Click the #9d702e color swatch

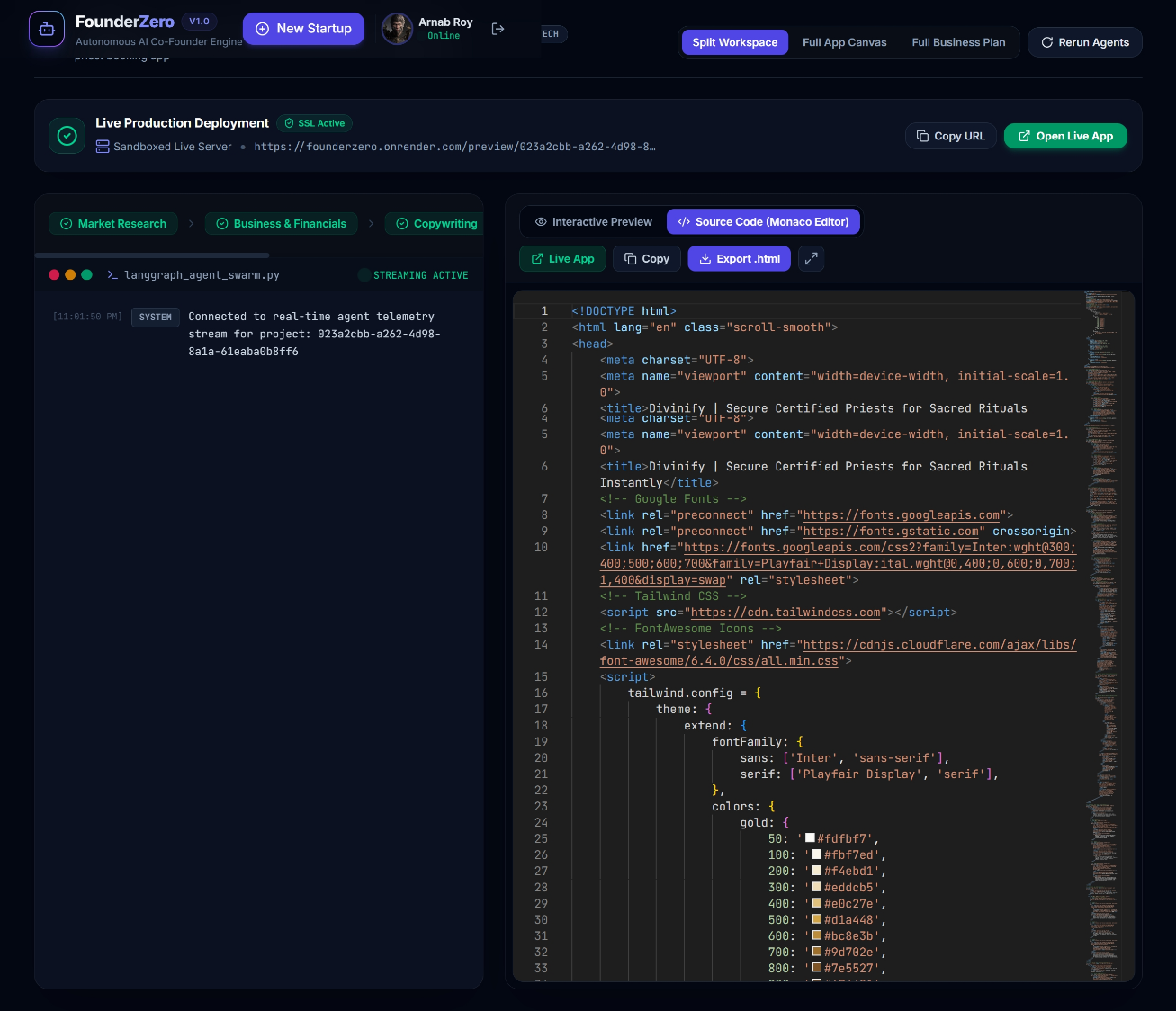[x=817, y=952]
